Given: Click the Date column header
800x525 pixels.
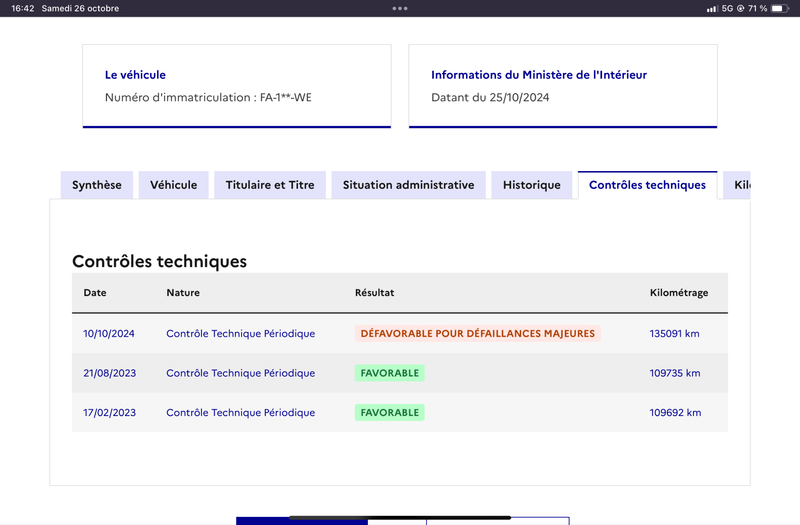Looking at the screenshot, I should click(x=95, y=292).
